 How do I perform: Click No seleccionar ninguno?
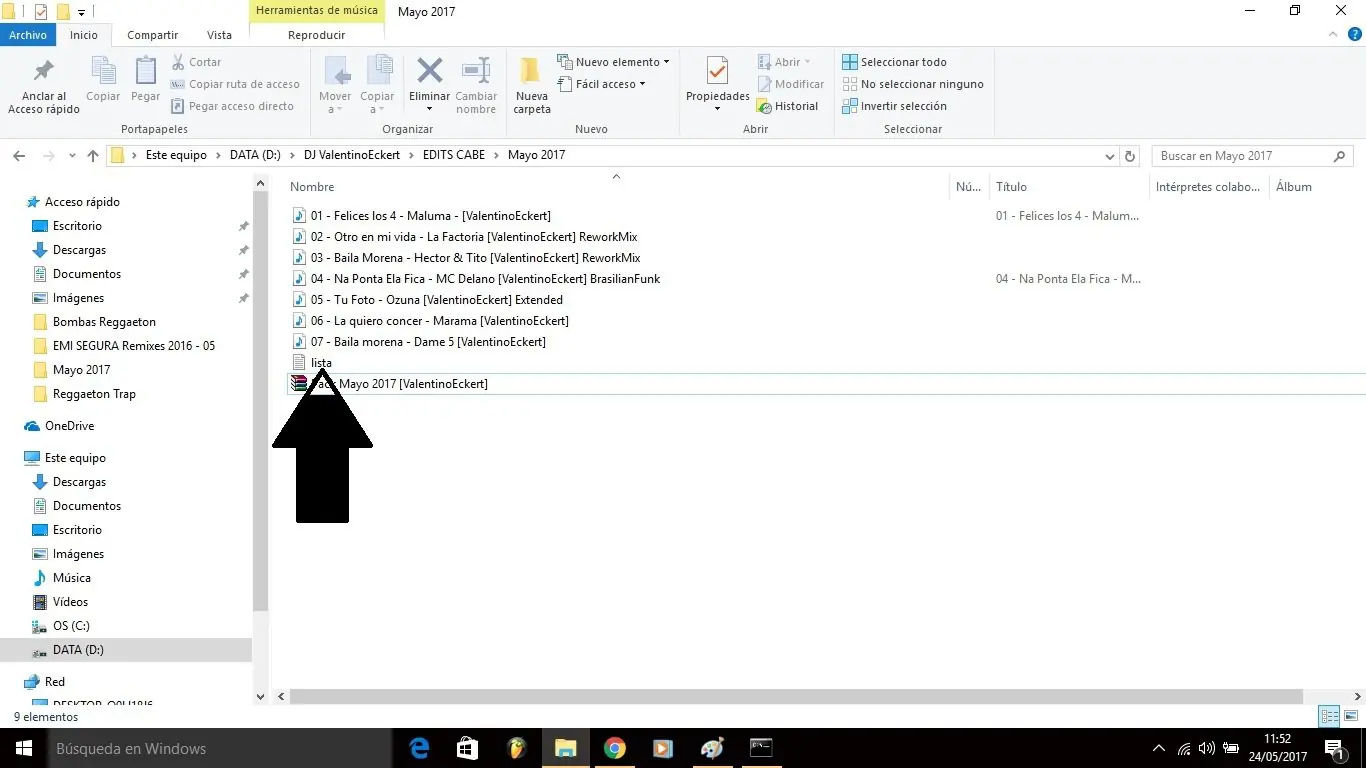pyautogui.click(x=913, y=84)
